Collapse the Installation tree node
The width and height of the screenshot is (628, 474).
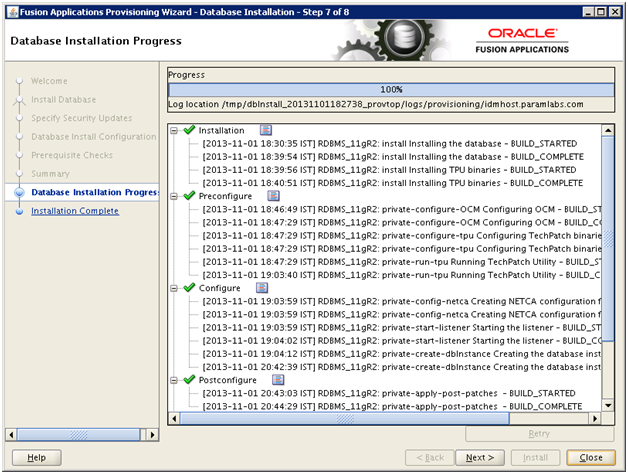174,131
